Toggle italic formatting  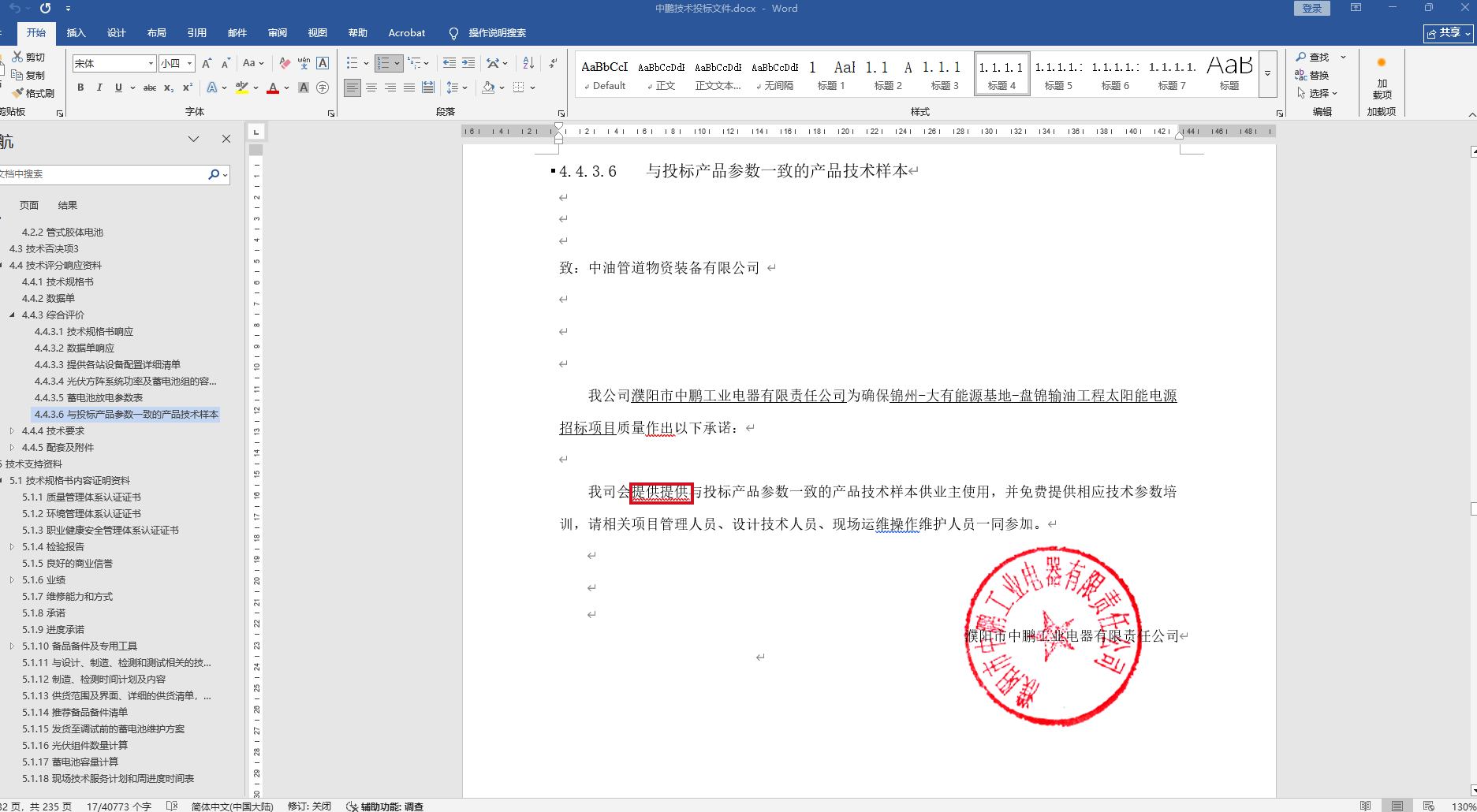(x=99, y=88)
